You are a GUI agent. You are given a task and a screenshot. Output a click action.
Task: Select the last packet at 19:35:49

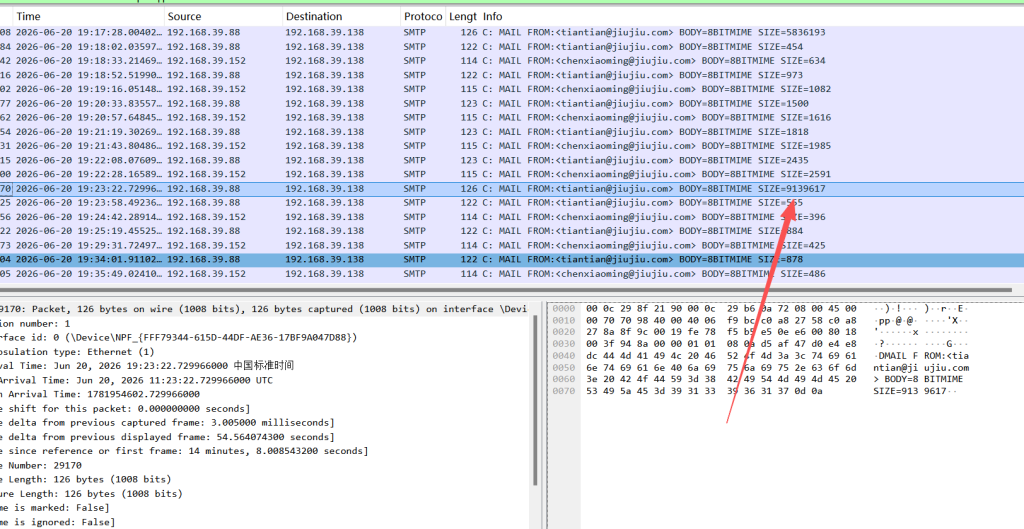tap(512, 274)
